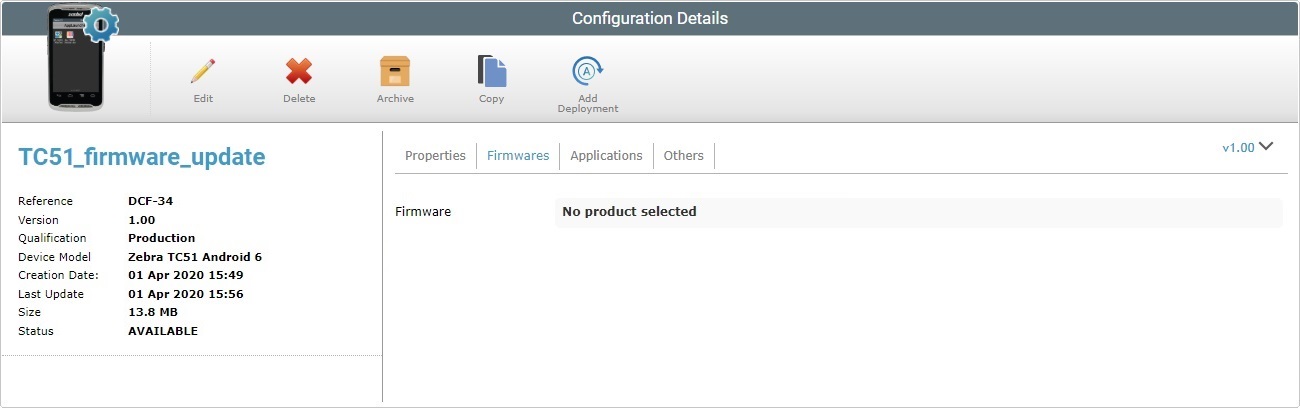Click the Configuration Details header title
The height and width of the screenshot is (408, 1300).
click(x=650, y=18)
